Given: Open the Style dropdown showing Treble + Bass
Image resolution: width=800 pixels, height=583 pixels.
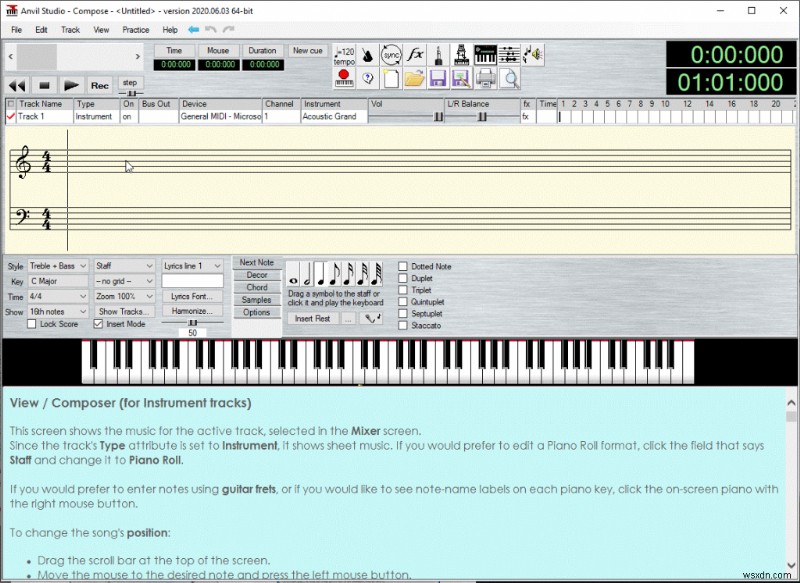Looking at the screenshot, I should tap(58, 266).
